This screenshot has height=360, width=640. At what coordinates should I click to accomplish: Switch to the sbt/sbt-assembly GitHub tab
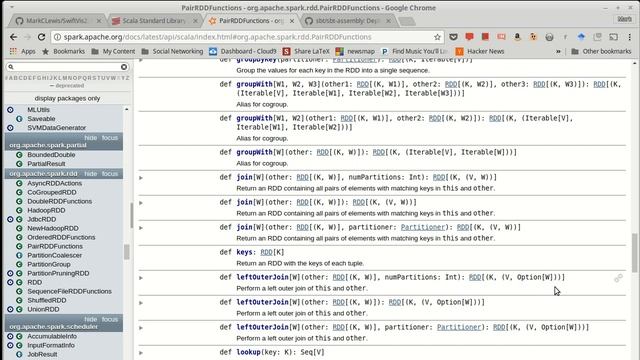(347, 20)
